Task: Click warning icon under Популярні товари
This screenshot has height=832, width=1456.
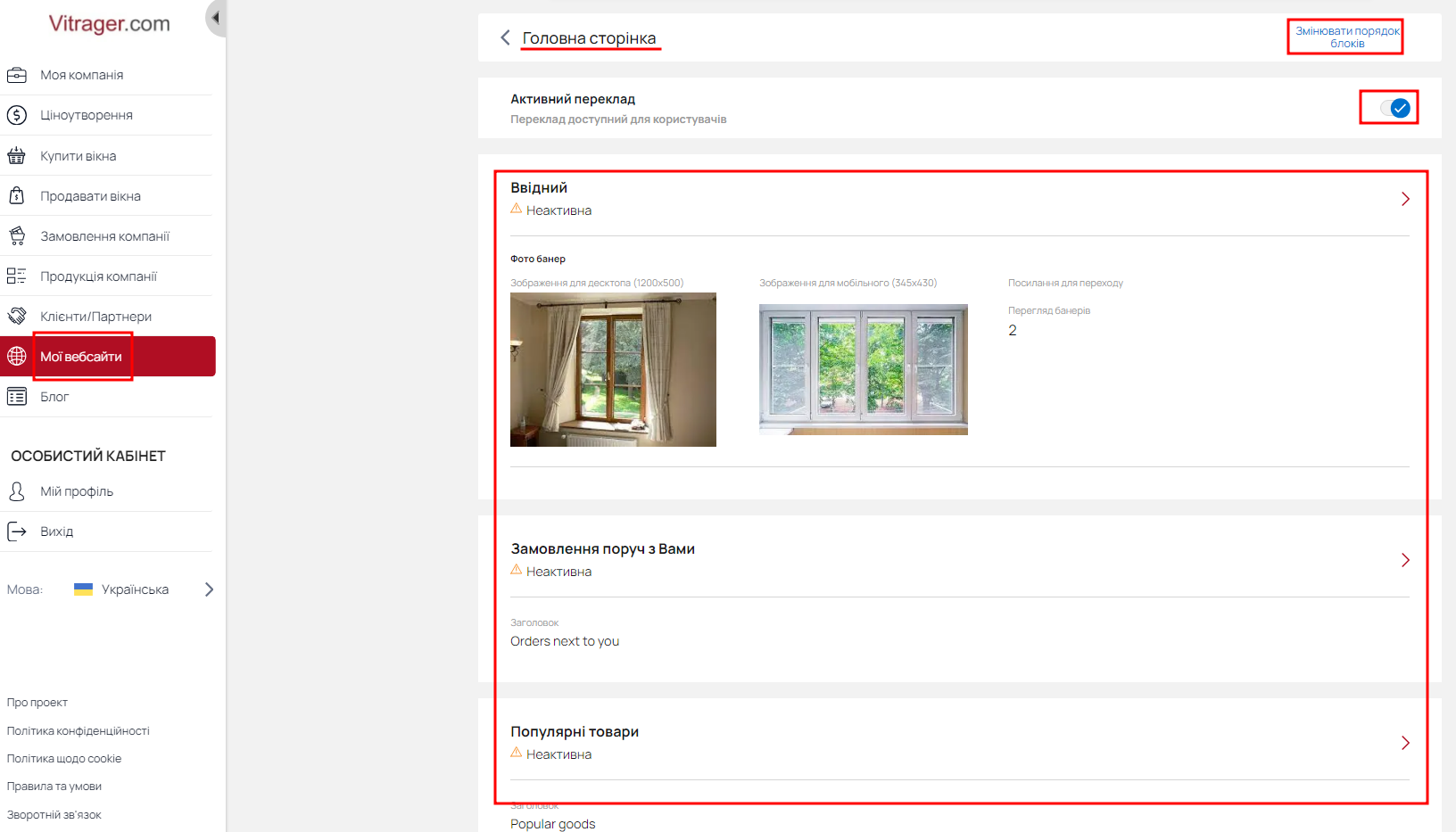Action: [516, 753]
